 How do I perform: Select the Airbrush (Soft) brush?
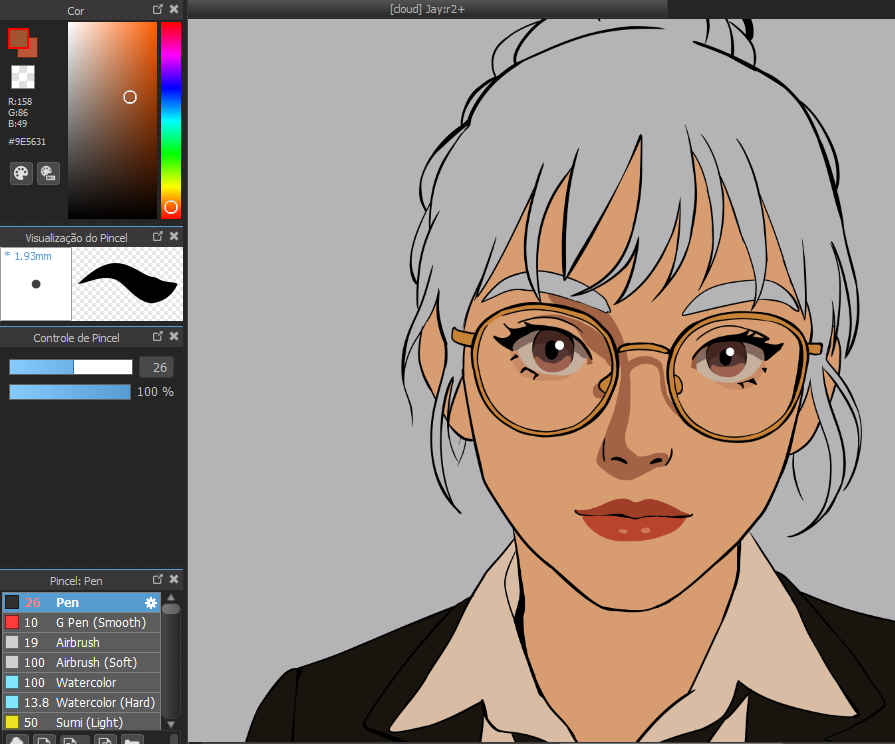[82, 662]
